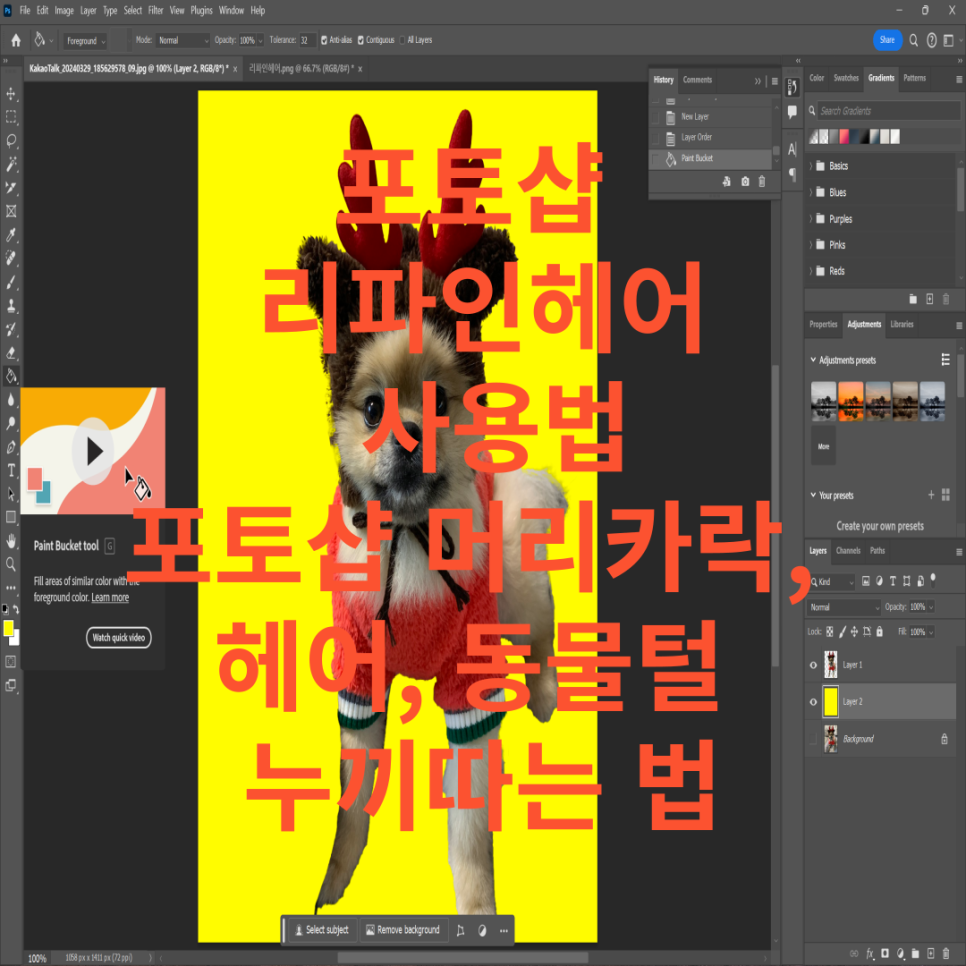The image size is (966, 966).
Task: Toggle the Anti-alias checkbox
Action: [x=324, y=40]
